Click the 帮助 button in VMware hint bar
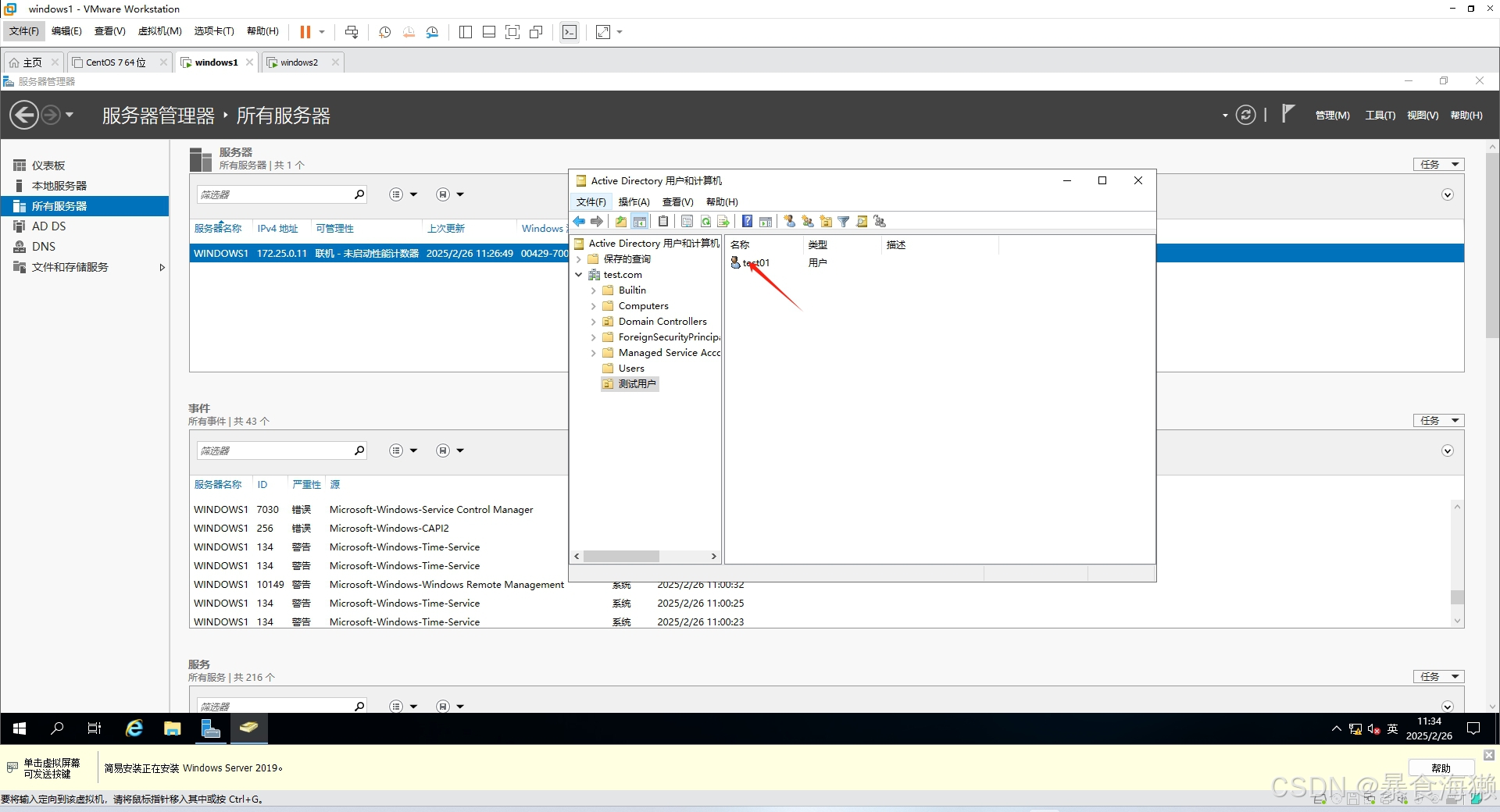Viewport: 1500px width, 812px height. coord(1441,768)
